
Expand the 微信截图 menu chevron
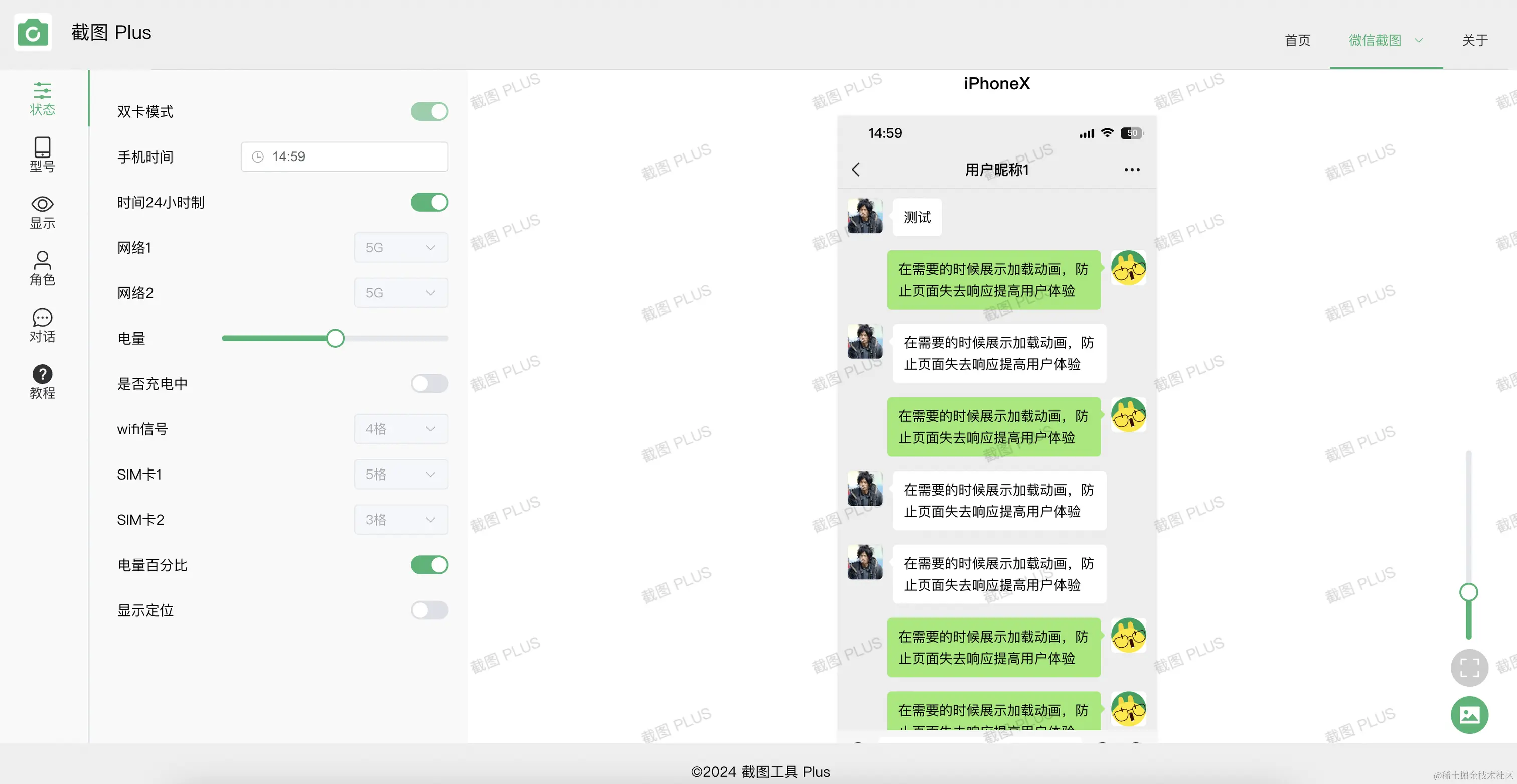(x=1419, y=41)
